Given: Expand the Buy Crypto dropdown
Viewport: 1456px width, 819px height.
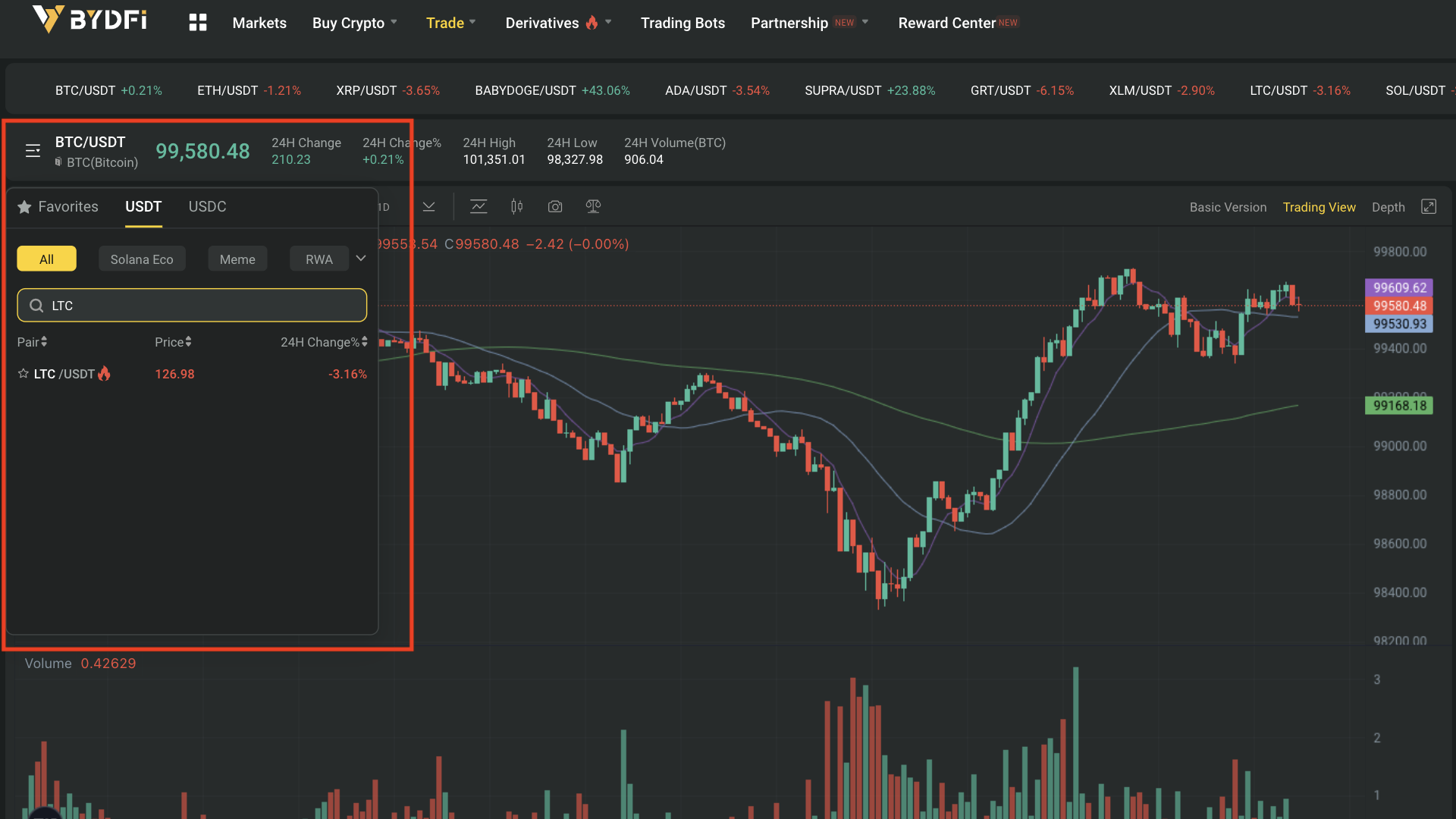Looking at the screenshot, I should tap(355, 23).
